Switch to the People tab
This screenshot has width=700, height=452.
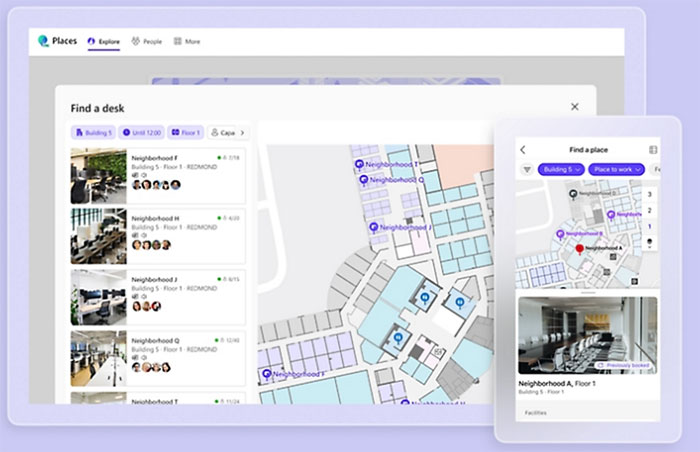147,42
